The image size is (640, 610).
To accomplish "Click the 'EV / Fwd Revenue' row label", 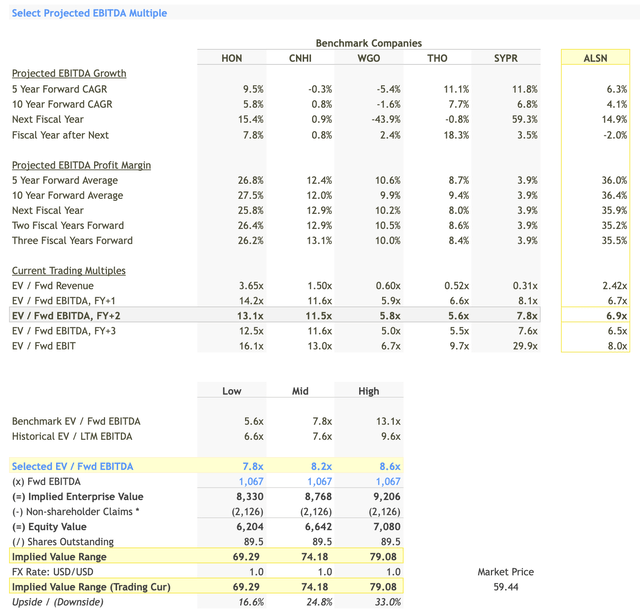I will [53, 286].
